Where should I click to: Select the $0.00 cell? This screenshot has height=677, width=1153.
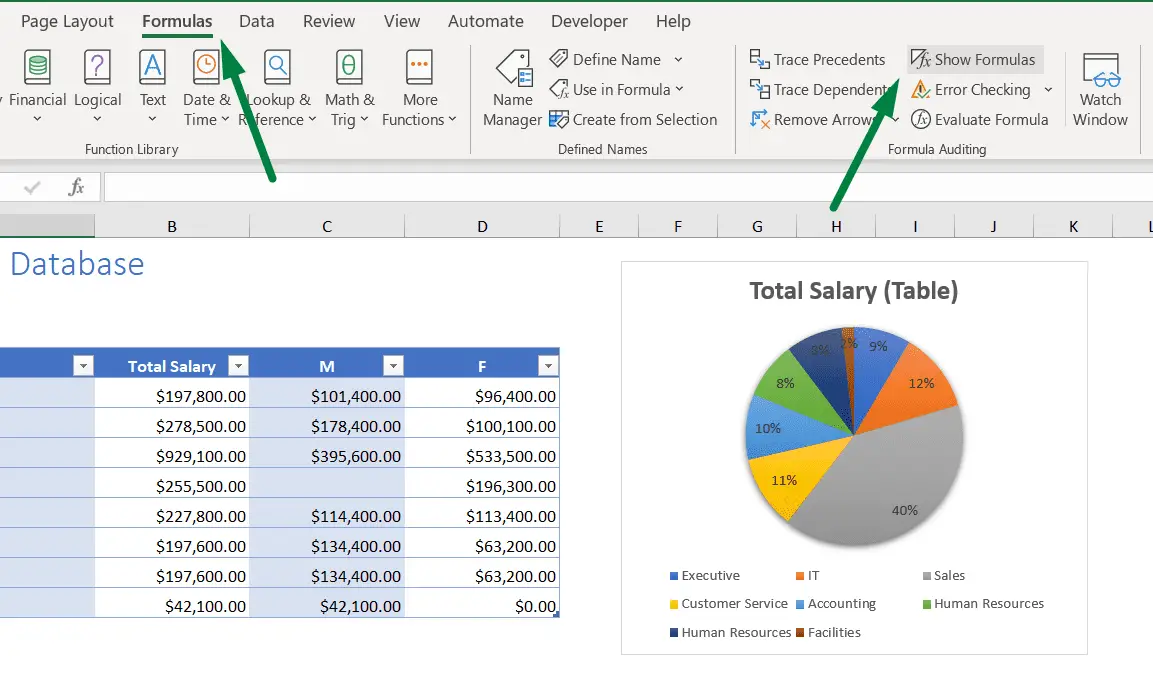pyautogui.click(x=482, y=606)
